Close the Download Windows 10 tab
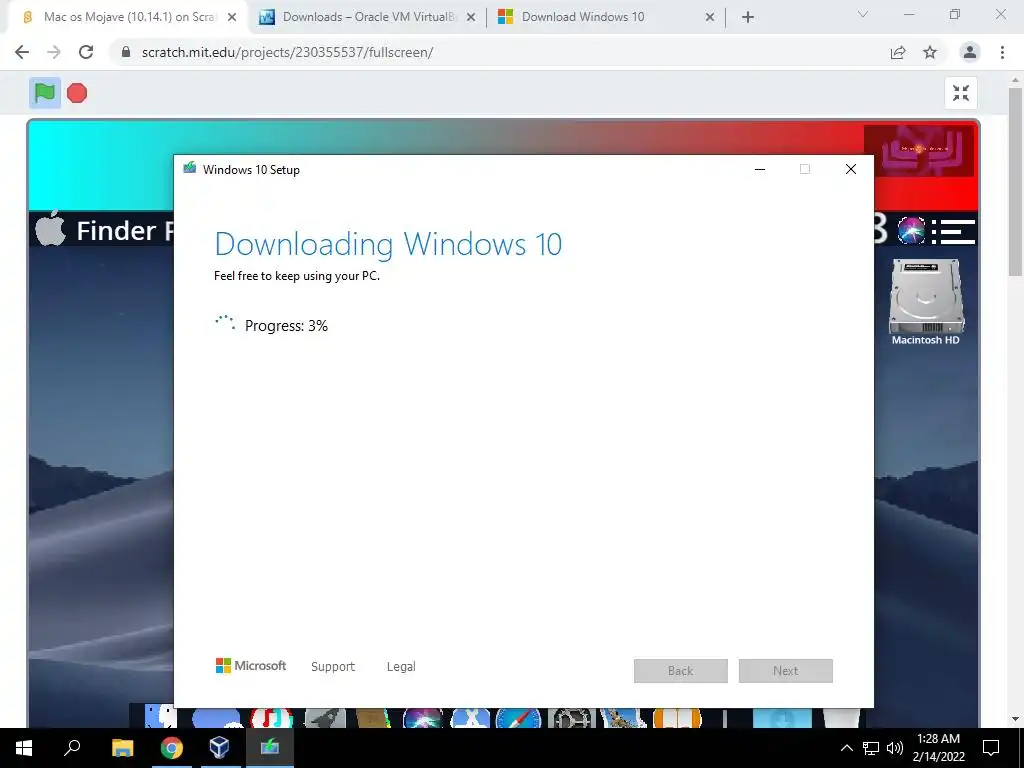The image size is (1024, 768). click(x=710, y=18)
